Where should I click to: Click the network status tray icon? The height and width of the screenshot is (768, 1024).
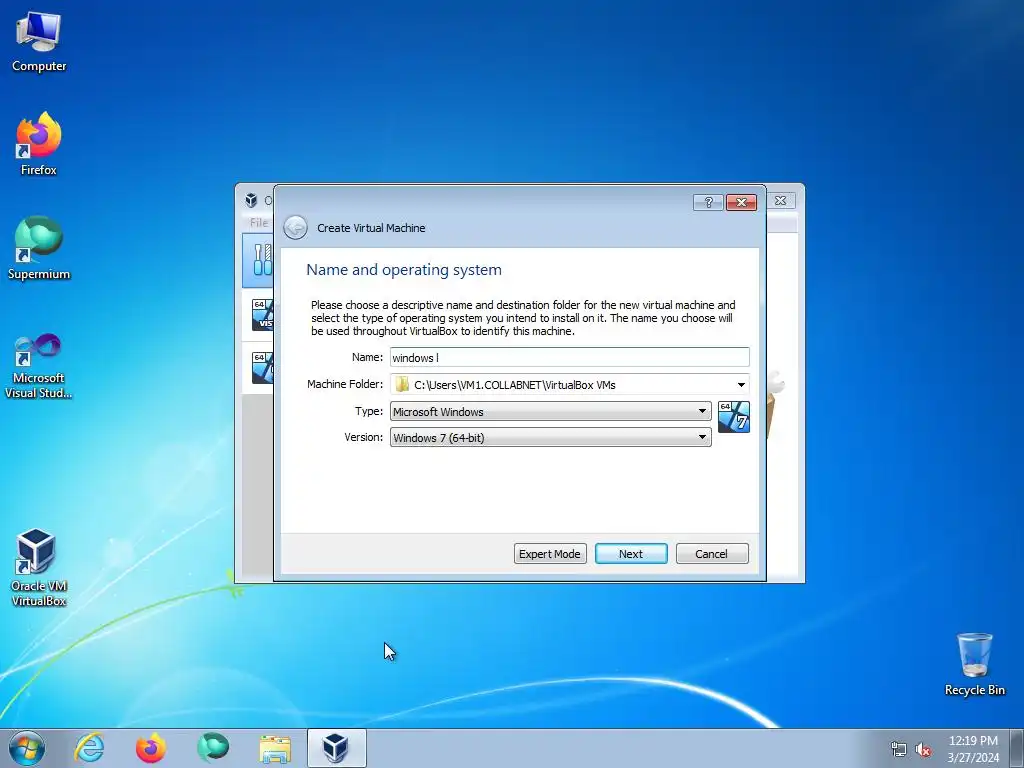[899, 750]
